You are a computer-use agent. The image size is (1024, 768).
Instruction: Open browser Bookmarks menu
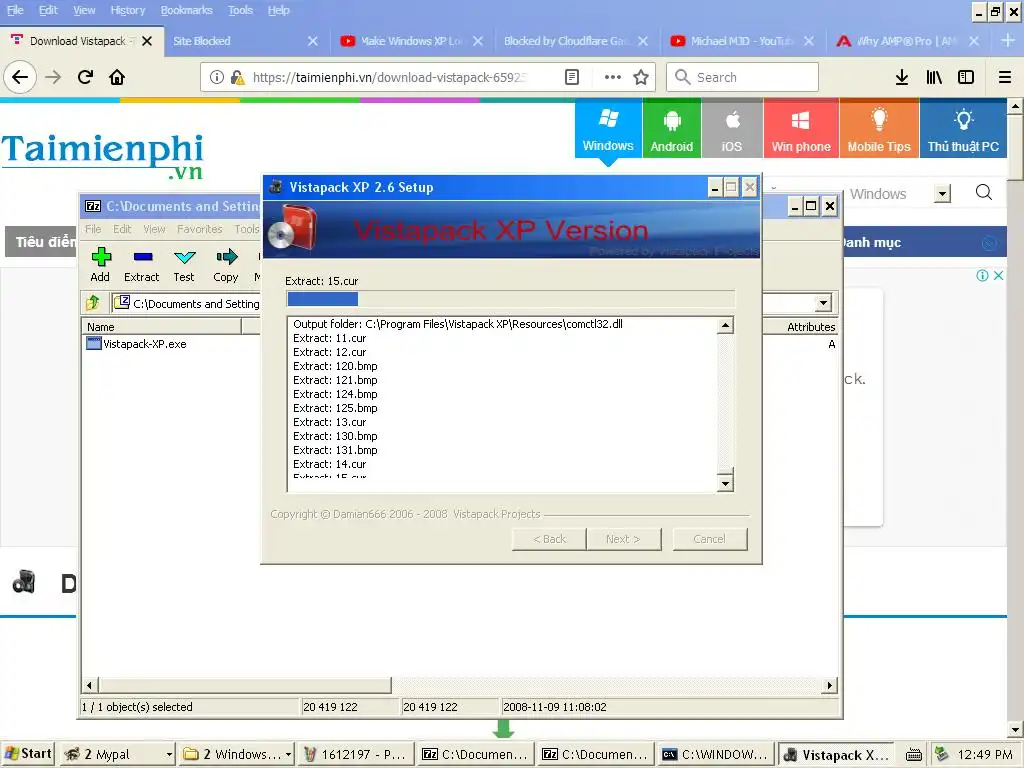187,10
